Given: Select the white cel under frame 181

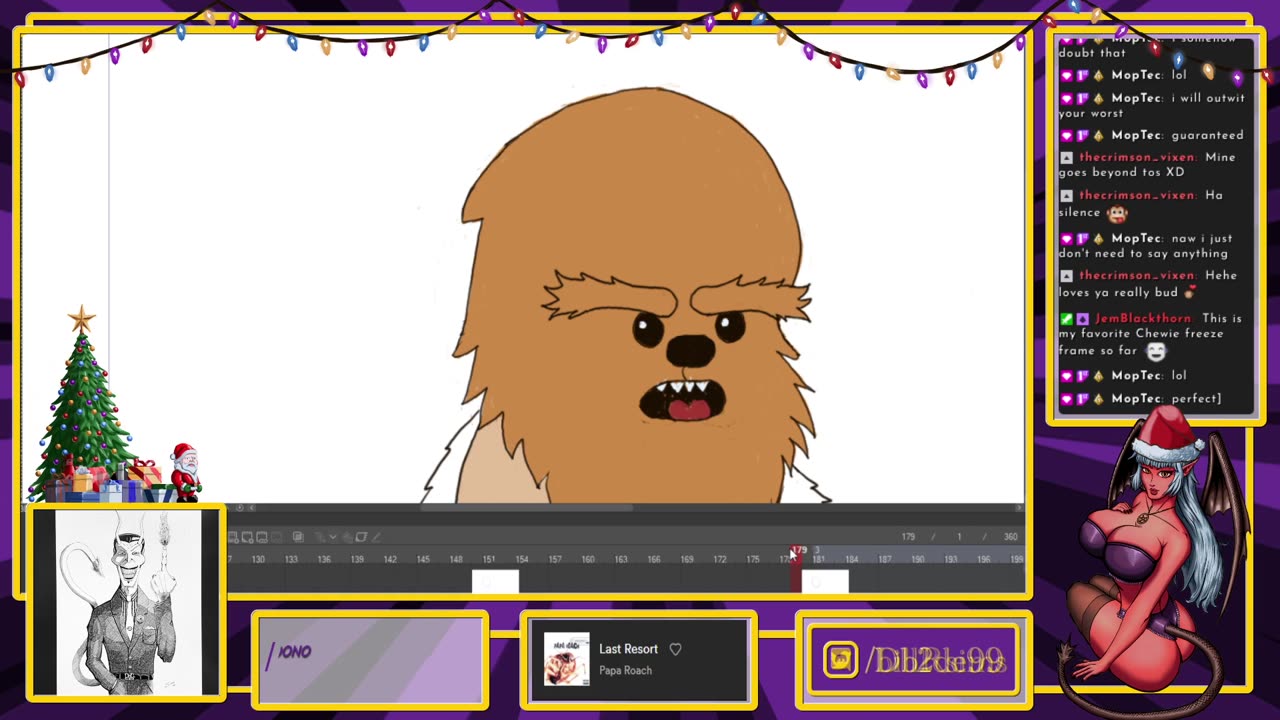Looking at the screenshot, I should [825, 581].
